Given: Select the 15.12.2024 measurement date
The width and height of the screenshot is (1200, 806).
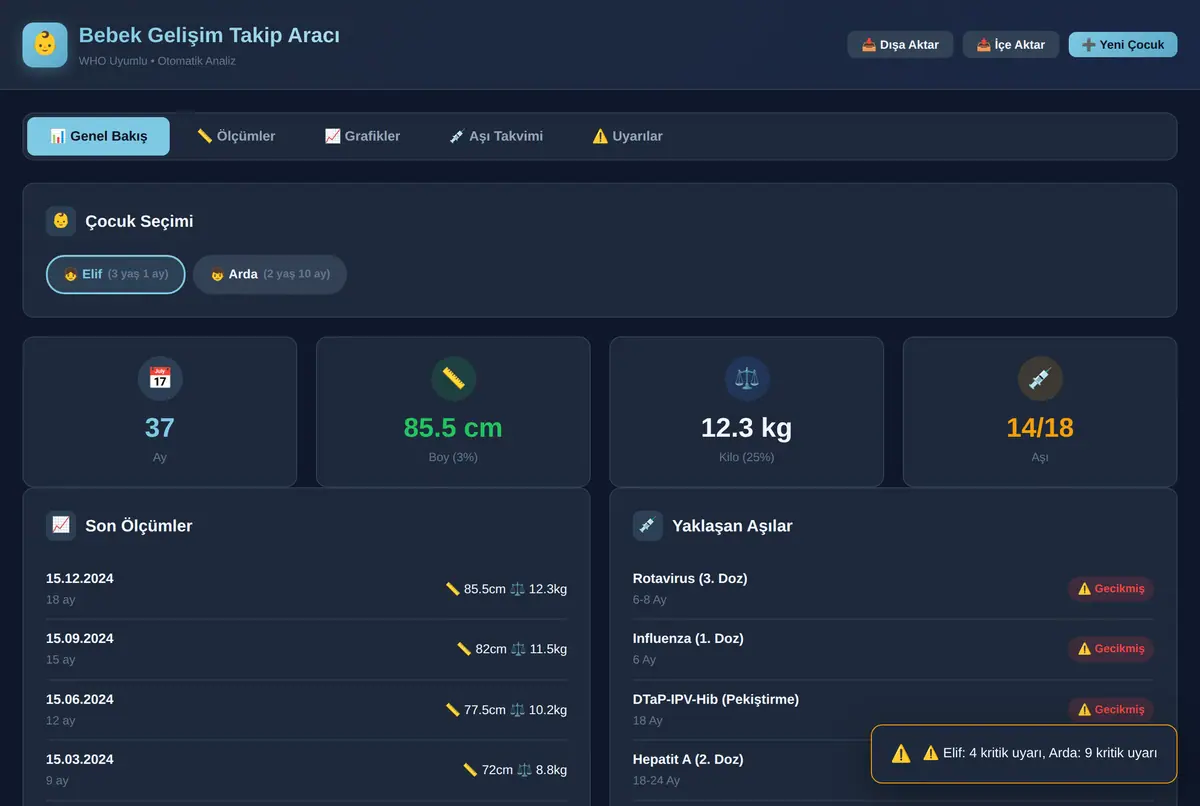Looking at the screenshot, I should [80, 578].
